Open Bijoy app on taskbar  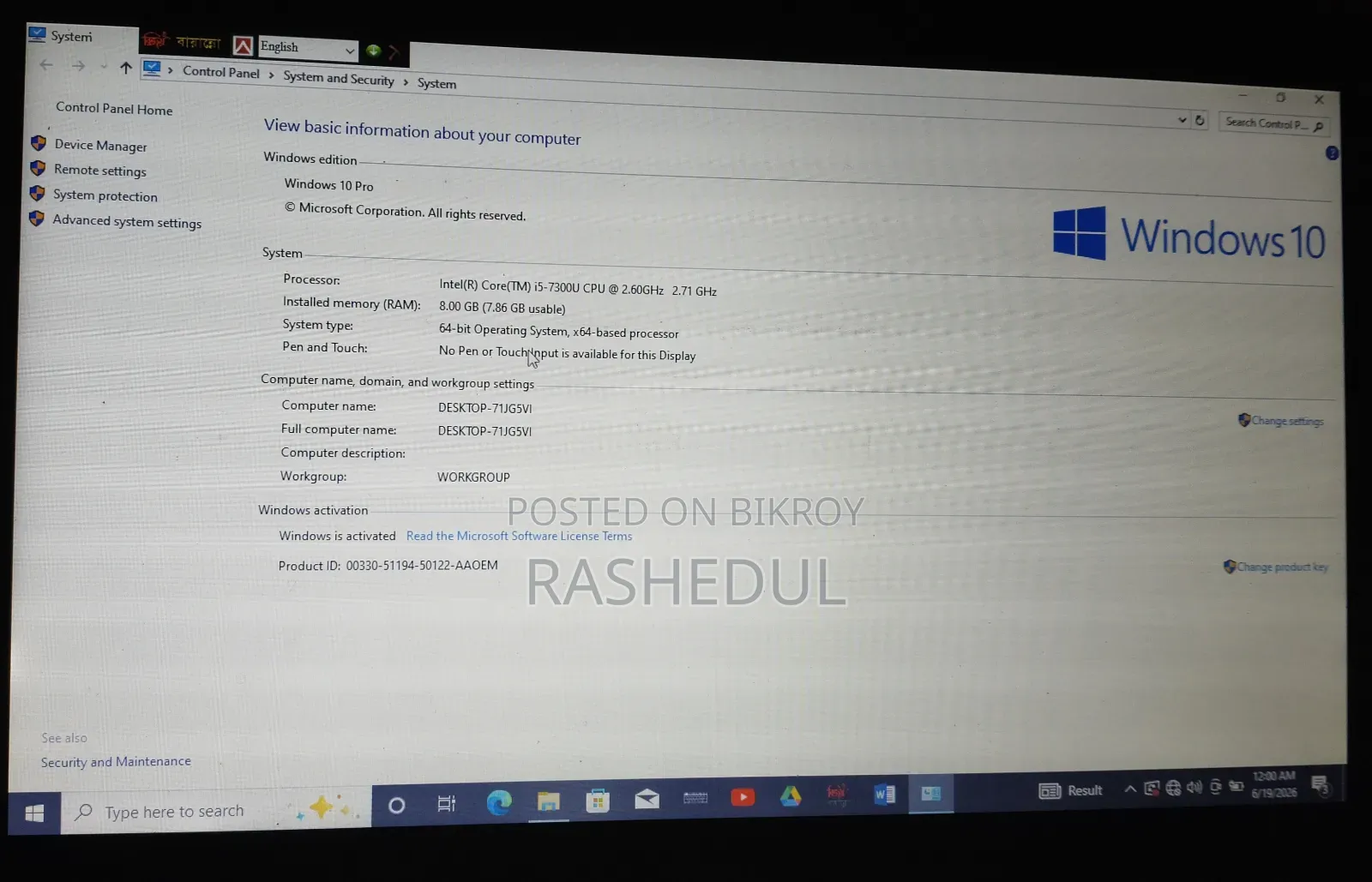(x=837, y=795)
